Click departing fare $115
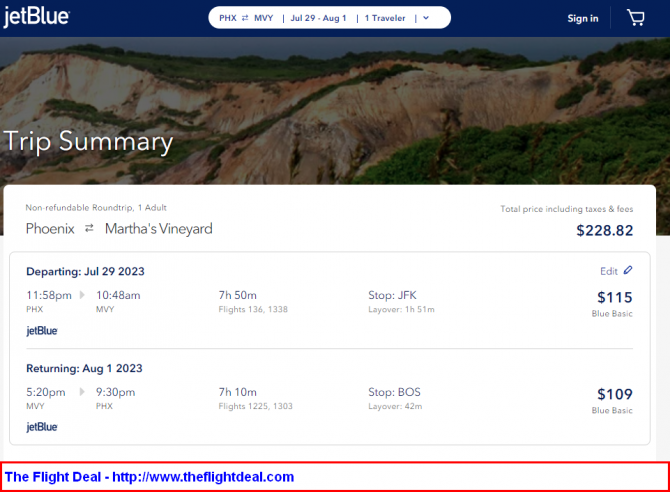The width and height of the screenshot is (670, 492). coord(614,297)
